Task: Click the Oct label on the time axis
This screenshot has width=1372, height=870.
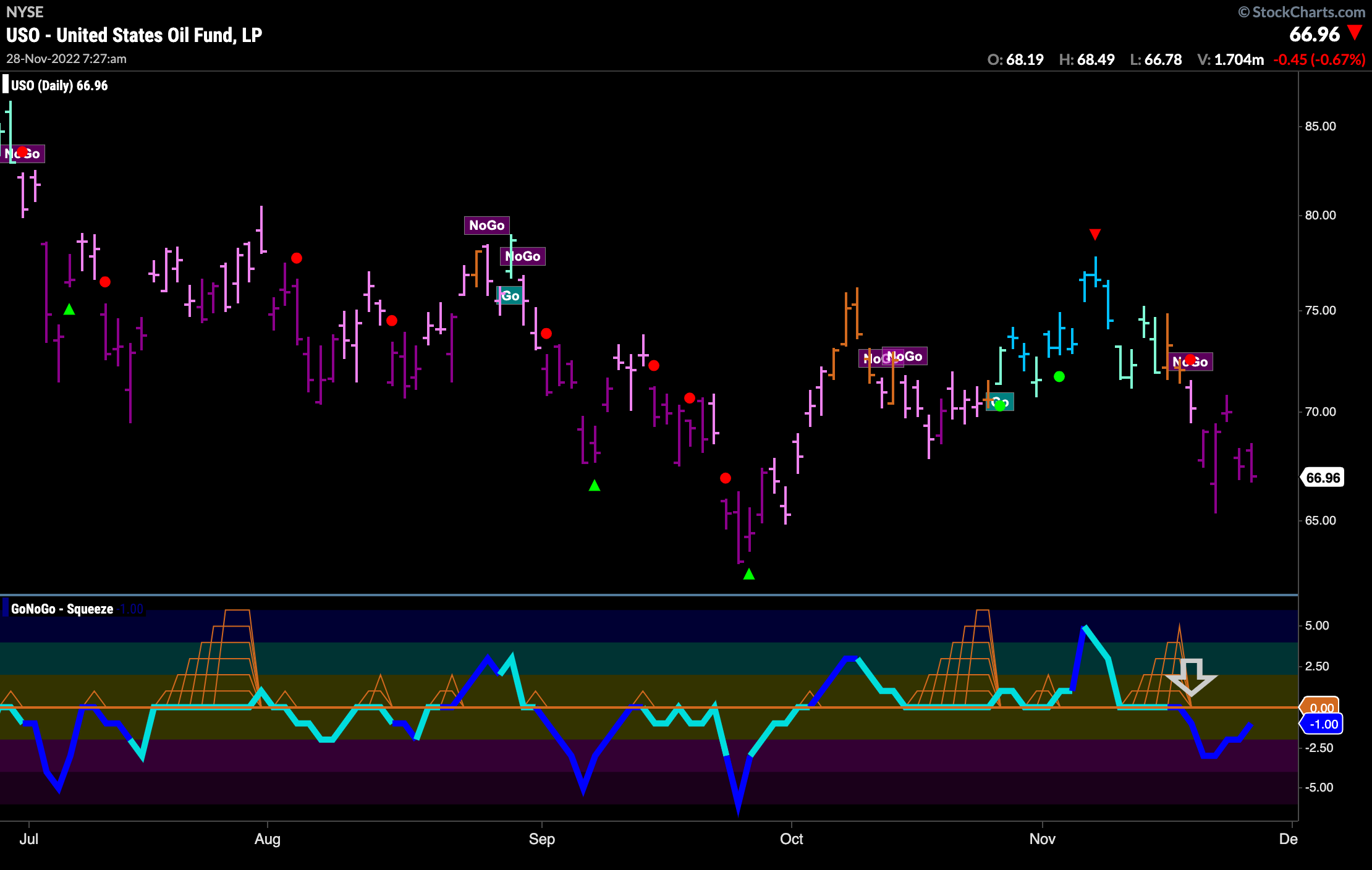Action: (792, 838)
